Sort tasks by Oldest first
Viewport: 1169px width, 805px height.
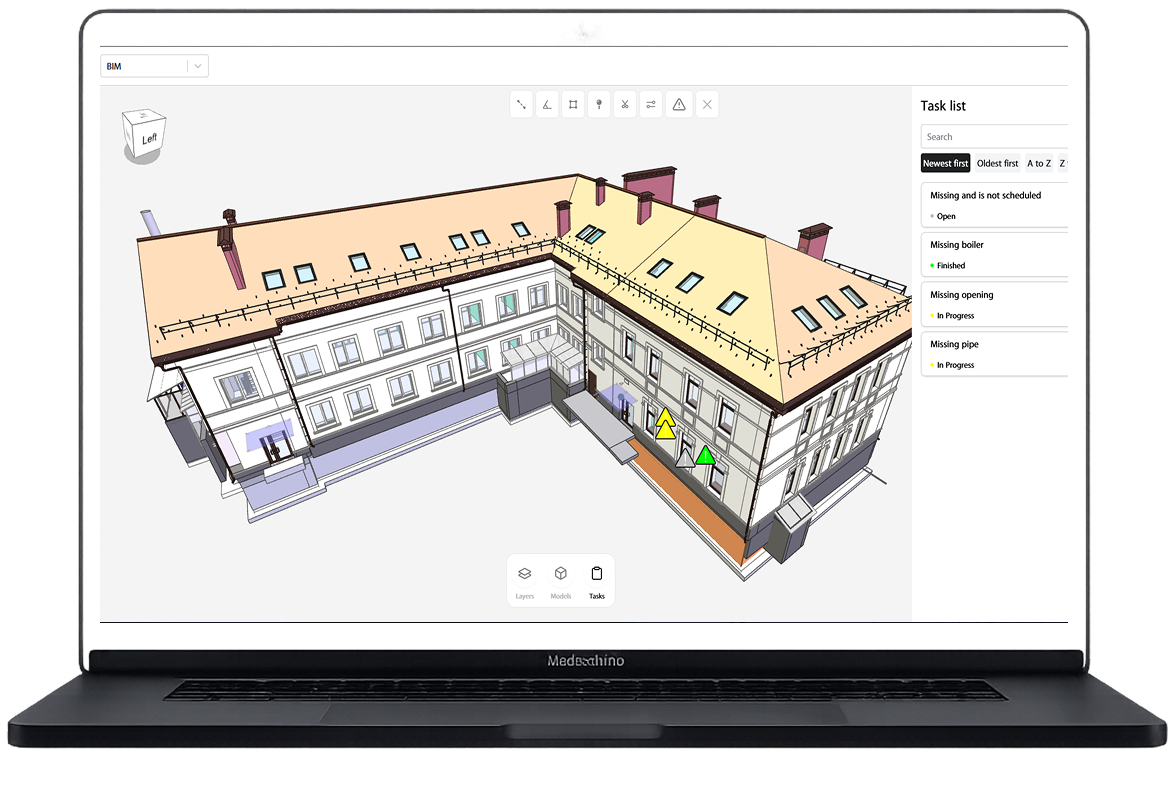pos(997,163)
